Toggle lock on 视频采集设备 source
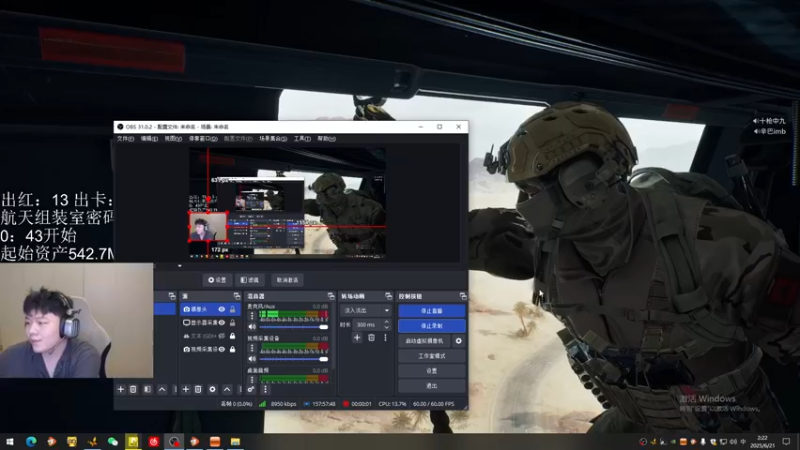 [x=233, y=349]
